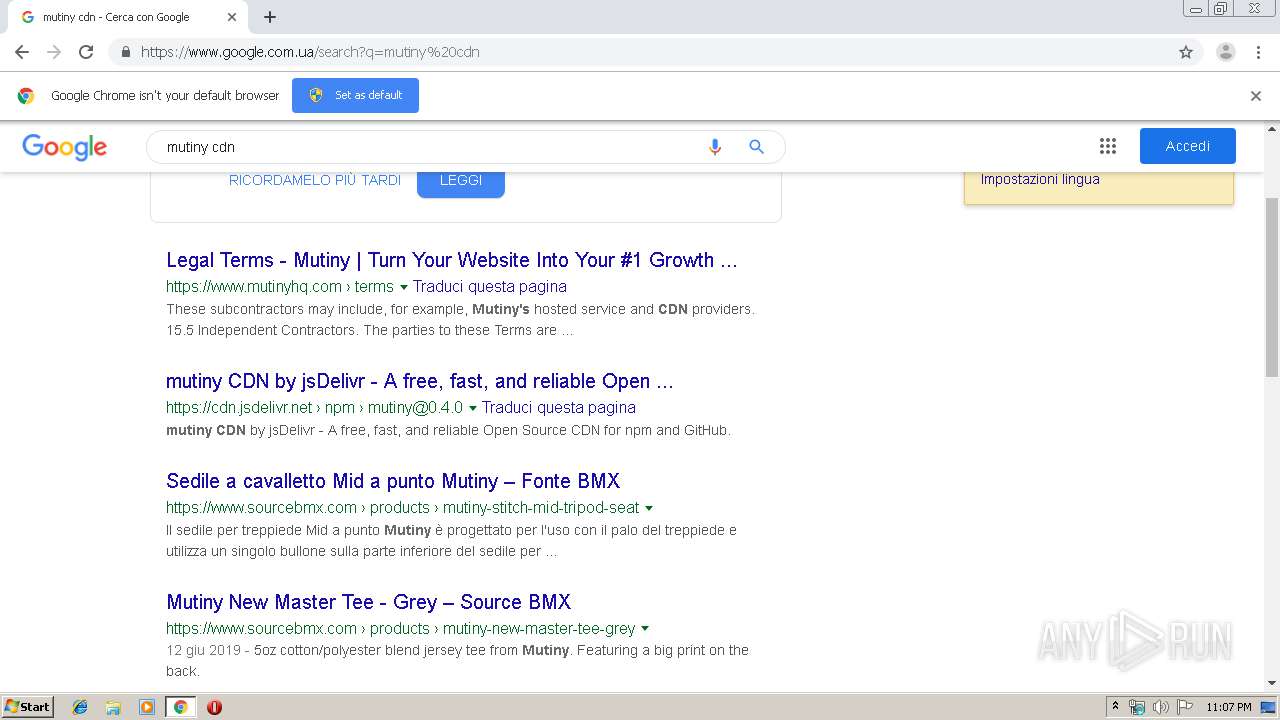Open Impostazioni lingua link
This screenshot has height=720, width=1280.
click(1040, 179)
